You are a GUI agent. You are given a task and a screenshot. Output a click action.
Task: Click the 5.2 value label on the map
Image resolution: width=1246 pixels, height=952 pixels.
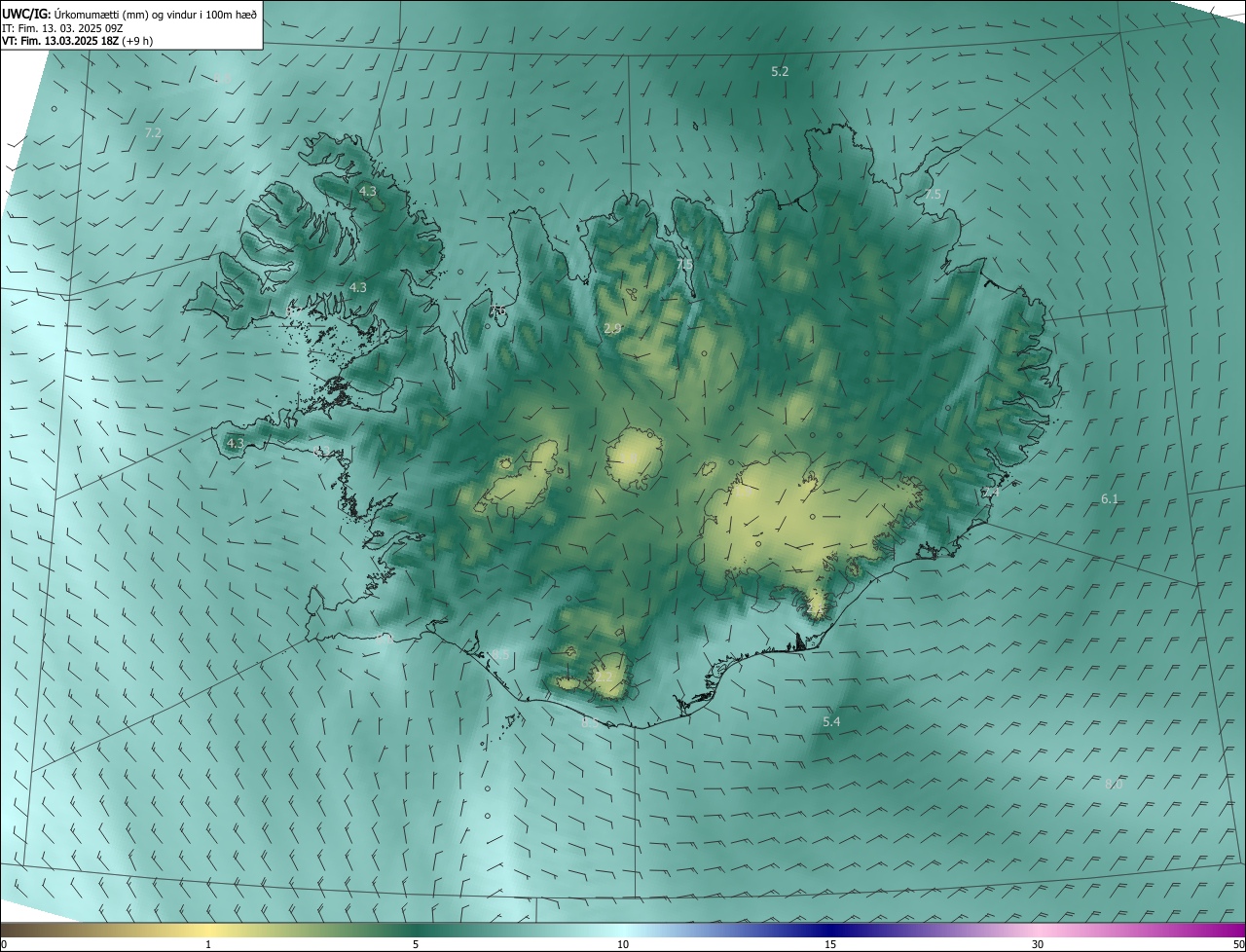point(780,72)
